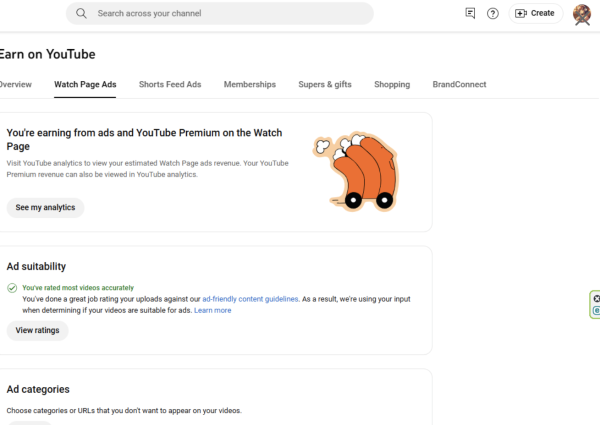
Task: Open the help question mark icon
Action: click(493, 13)
